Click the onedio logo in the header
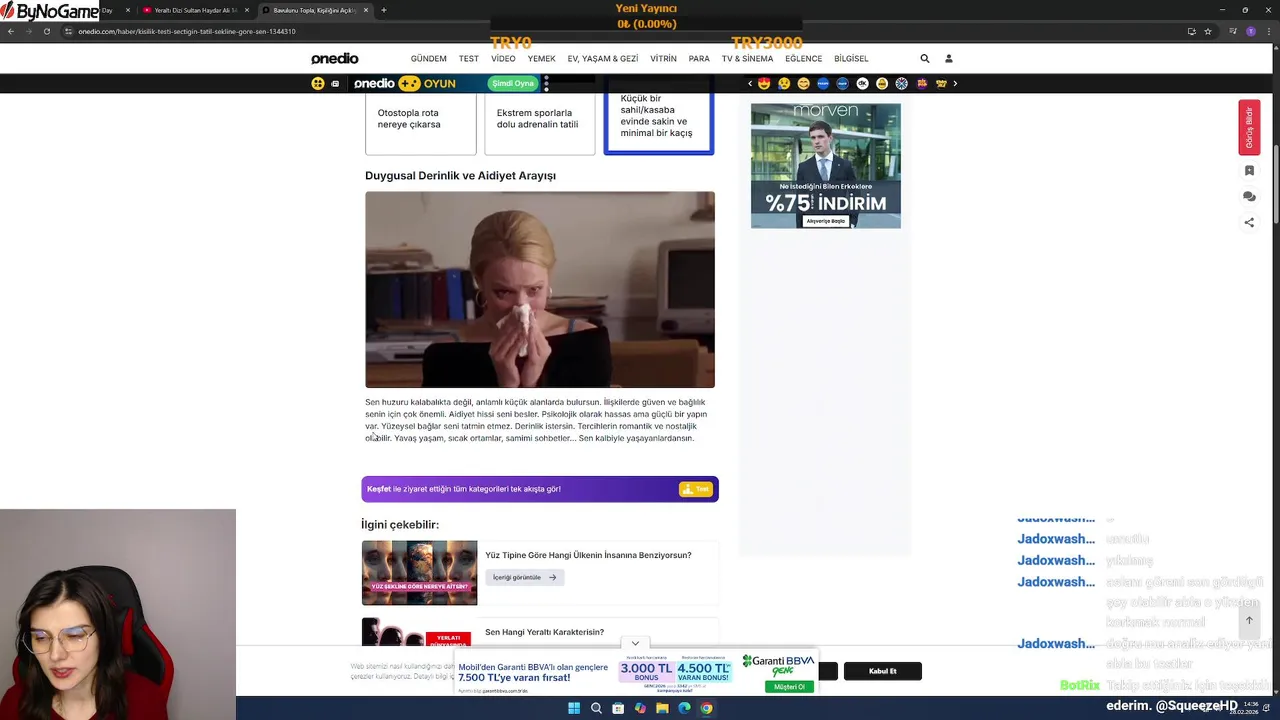The width and height of the screenshot is (1280, 720). pos(335,58)
